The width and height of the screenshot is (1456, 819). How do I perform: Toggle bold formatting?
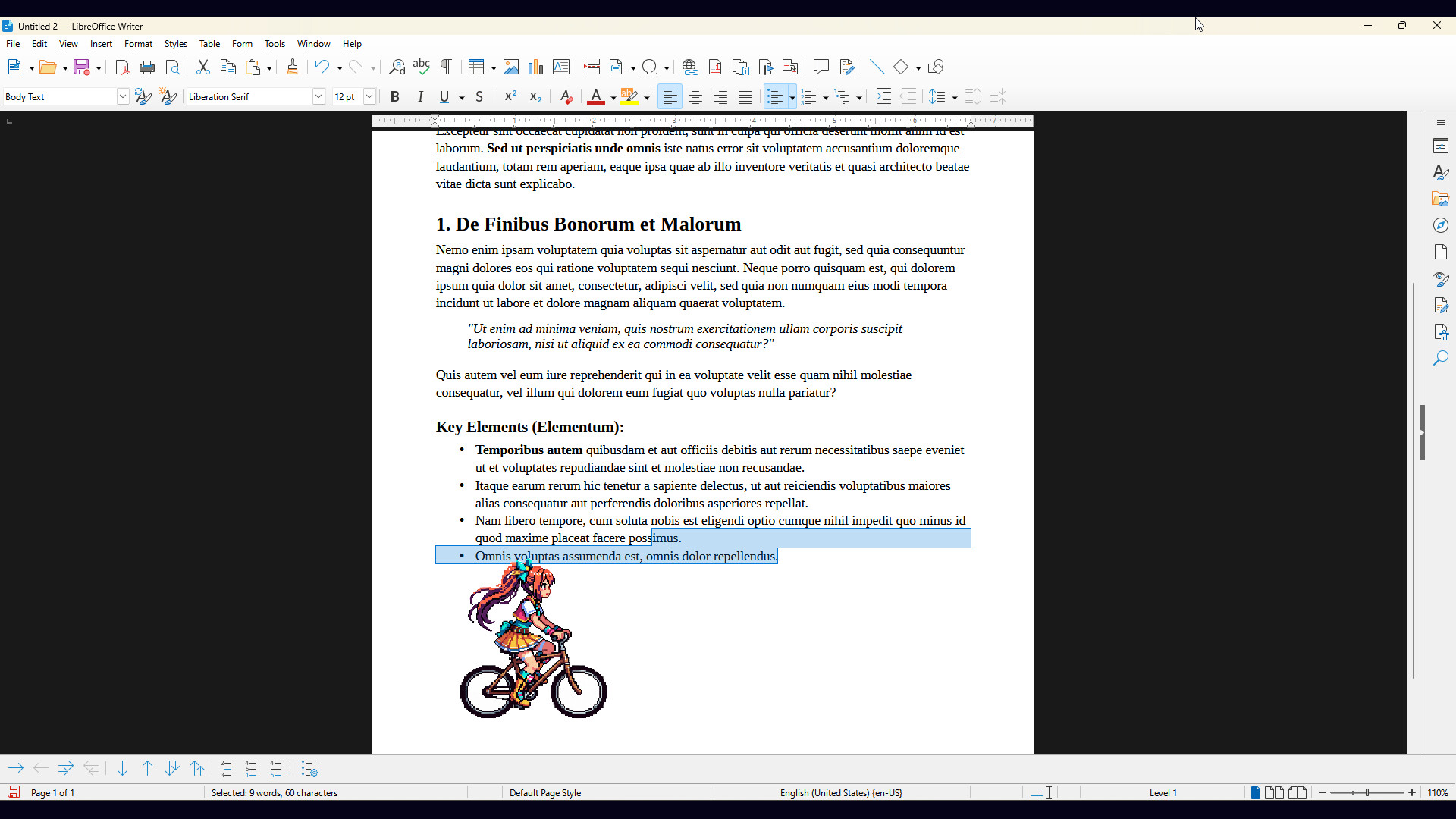(x=395, y=96)
